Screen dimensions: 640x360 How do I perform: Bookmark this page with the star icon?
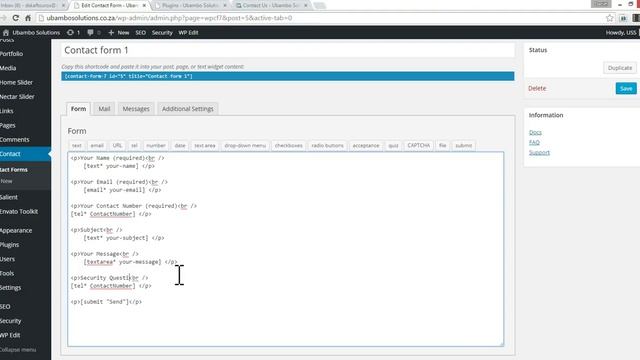pyautogui.click(x=610, y=18)
